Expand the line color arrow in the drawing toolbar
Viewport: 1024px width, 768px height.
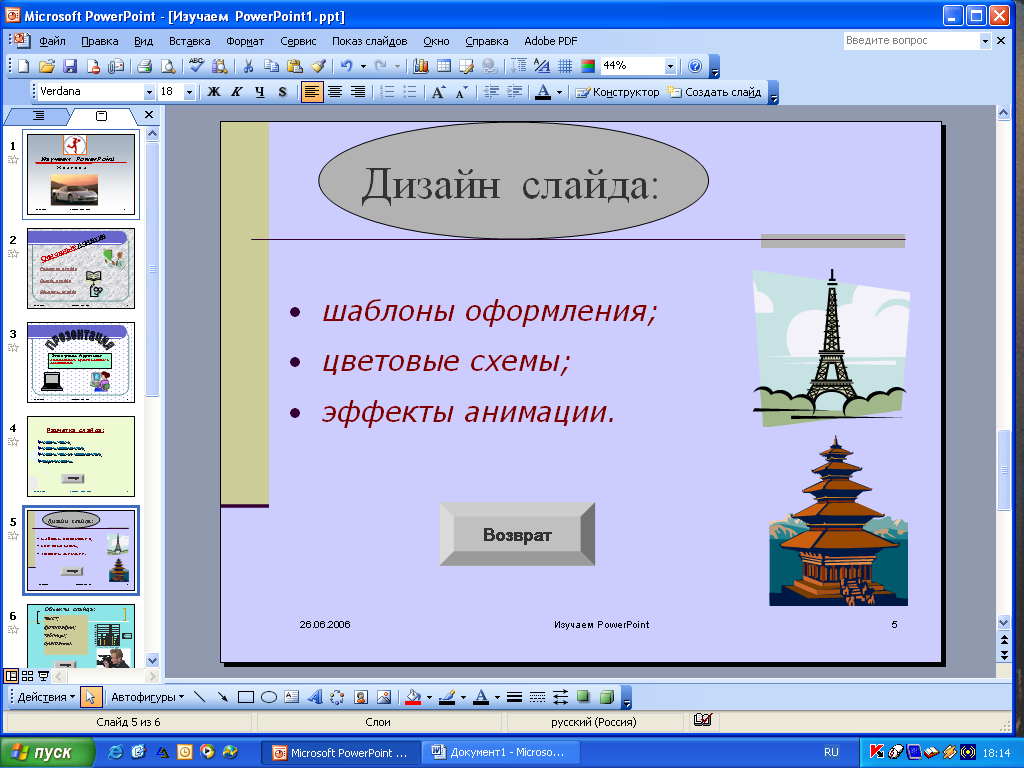463,697
